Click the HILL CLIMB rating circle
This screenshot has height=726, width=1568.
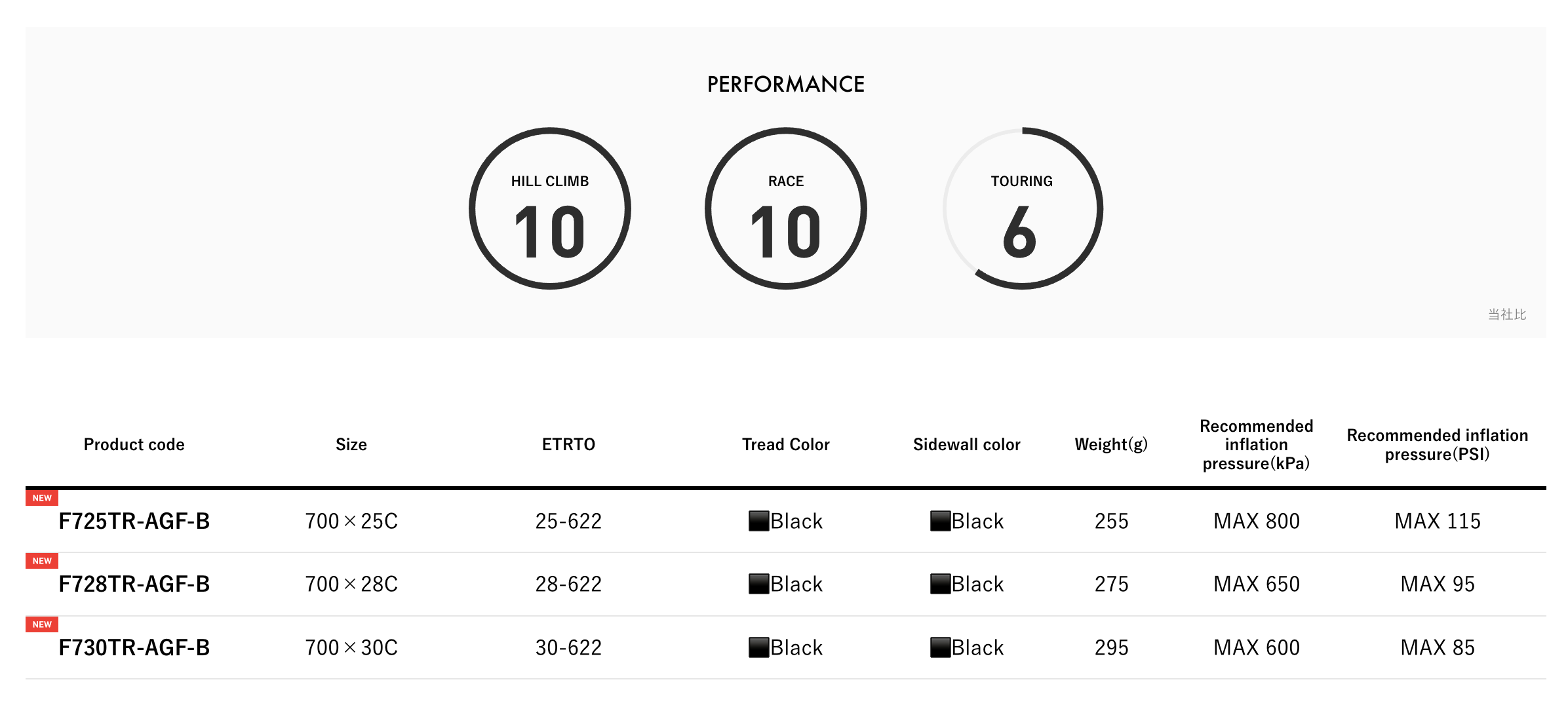click(549, 208)
